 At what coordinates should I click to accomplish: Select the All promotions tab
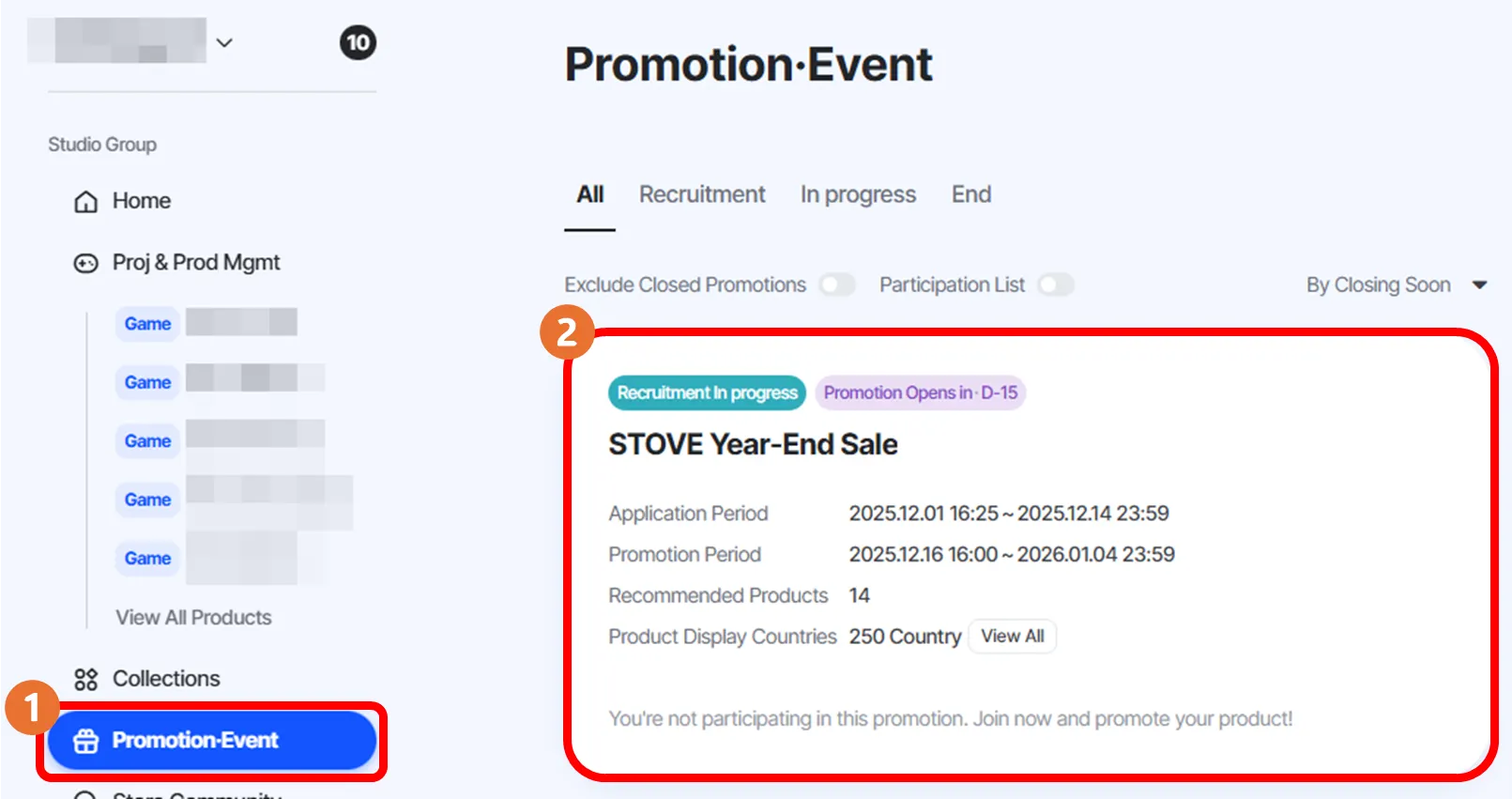pyautogui.click(x=589, y=194)
